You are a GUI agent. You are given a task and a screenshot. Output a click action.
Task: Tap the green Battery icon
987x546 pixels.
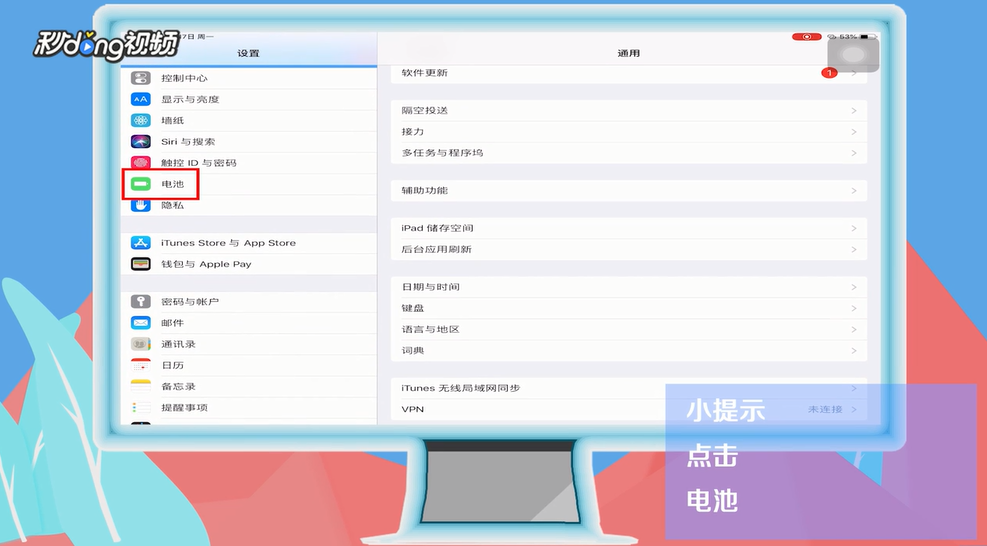(x=140, y=184)
